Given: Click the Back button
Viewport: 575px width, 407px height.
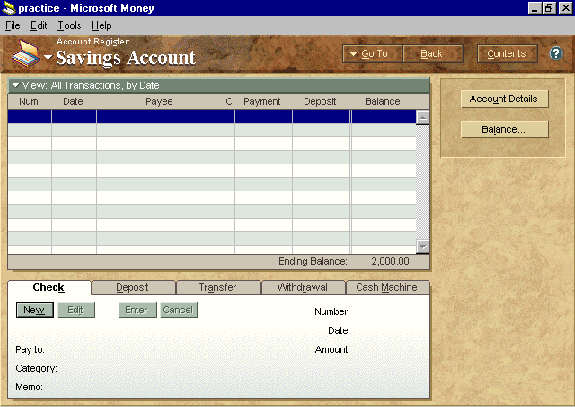Looking at the screenshot, I should point(433,54).
